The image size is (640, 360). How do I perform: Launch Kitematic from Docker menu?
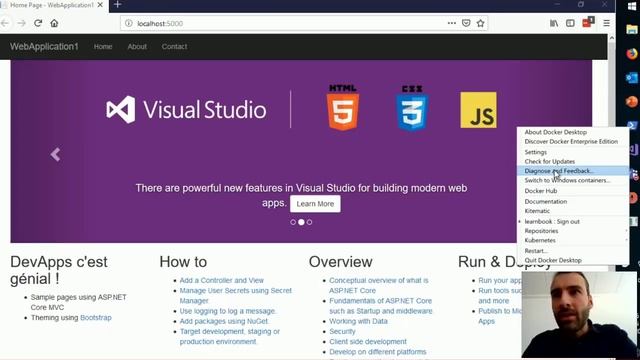[573, 211]
